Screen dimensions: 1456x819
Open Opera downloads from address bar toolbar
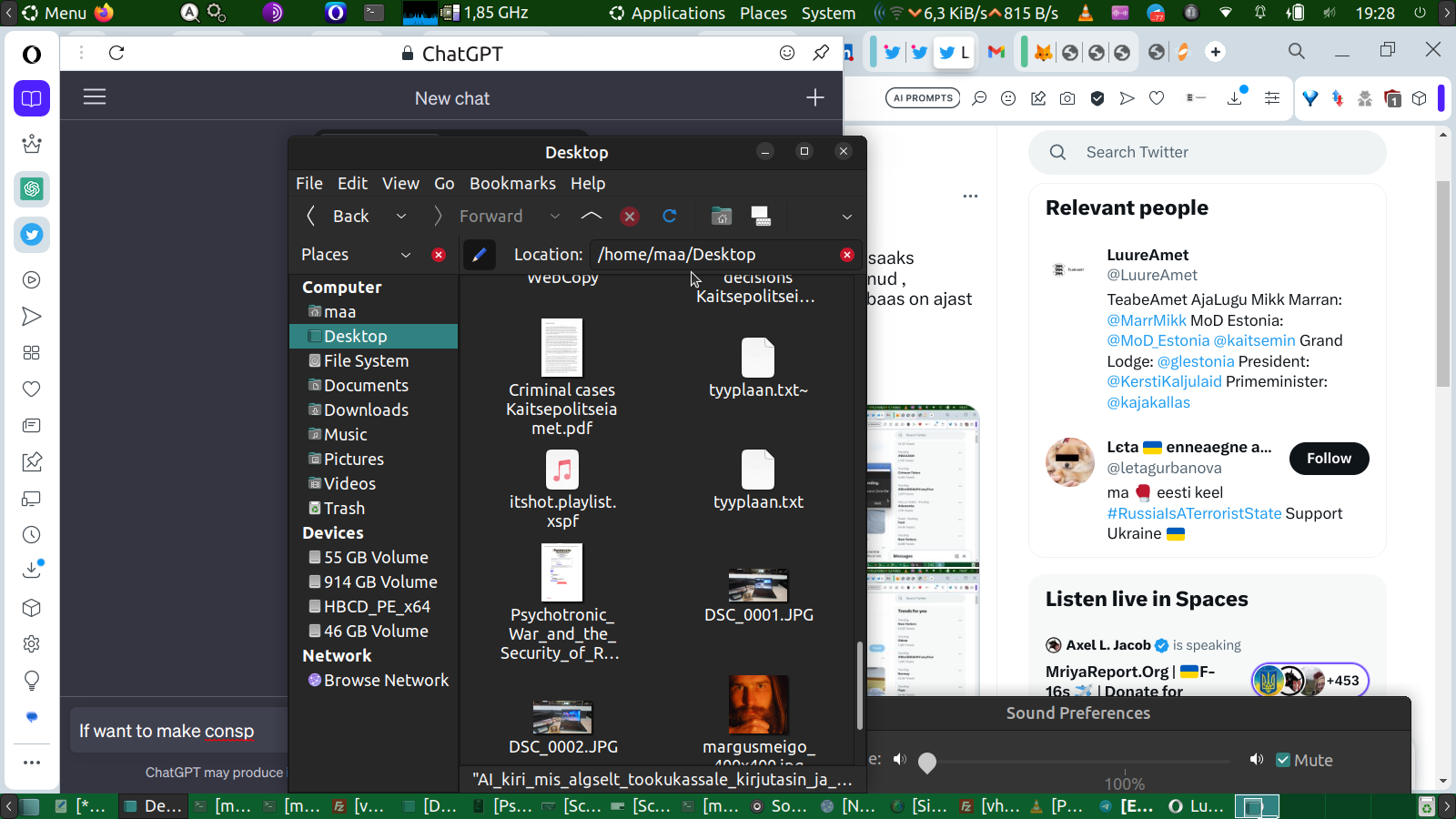(x=1236, y=97)
